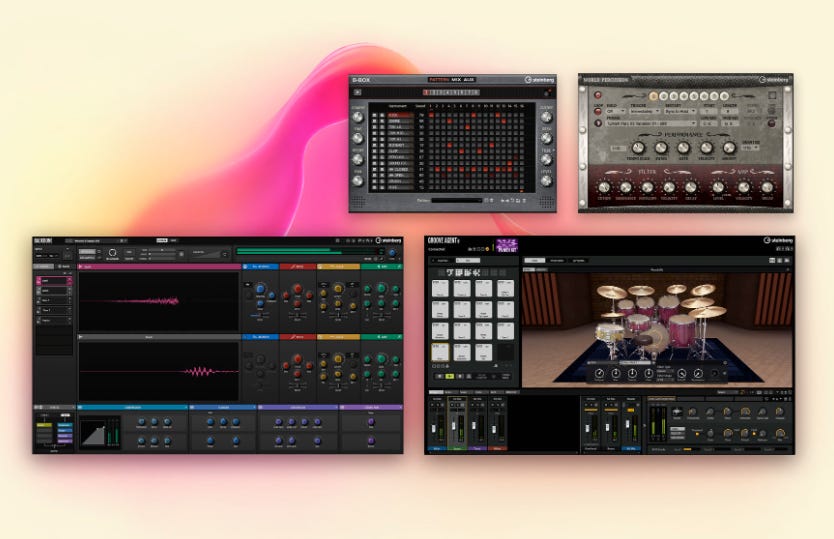Click the snare drum in kit view
This screenshot has height=539, width=834.
pyautogui.click(x=610, y=331)
